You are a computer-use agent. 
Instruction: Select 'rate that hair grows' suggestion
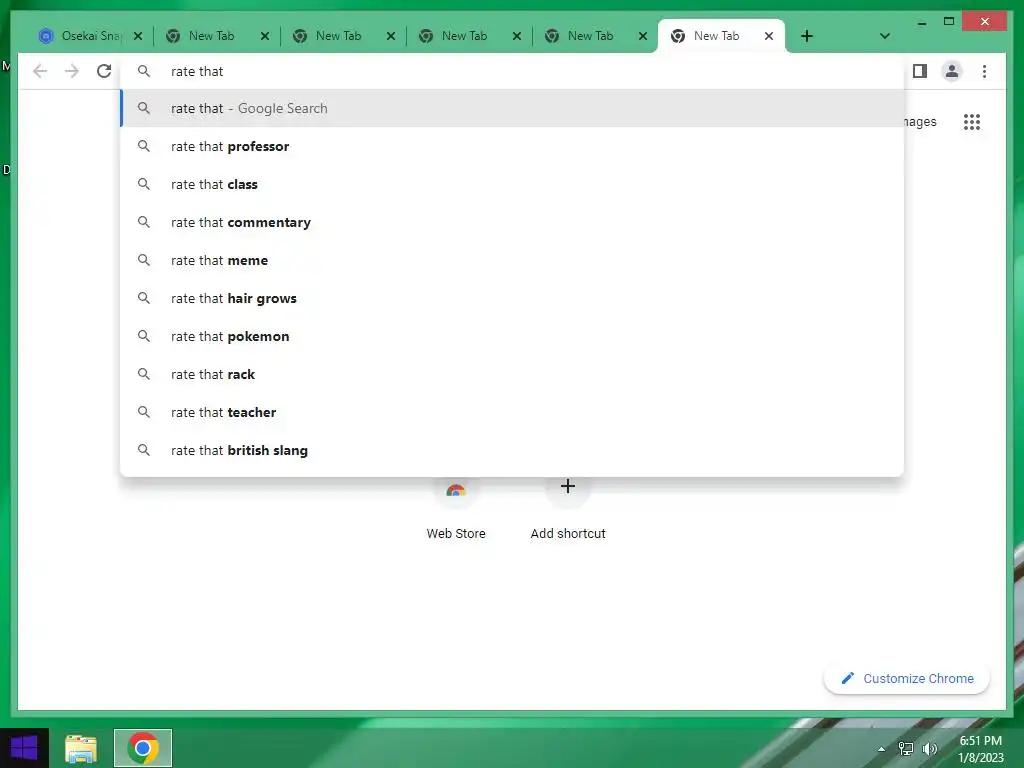[512, 298]
